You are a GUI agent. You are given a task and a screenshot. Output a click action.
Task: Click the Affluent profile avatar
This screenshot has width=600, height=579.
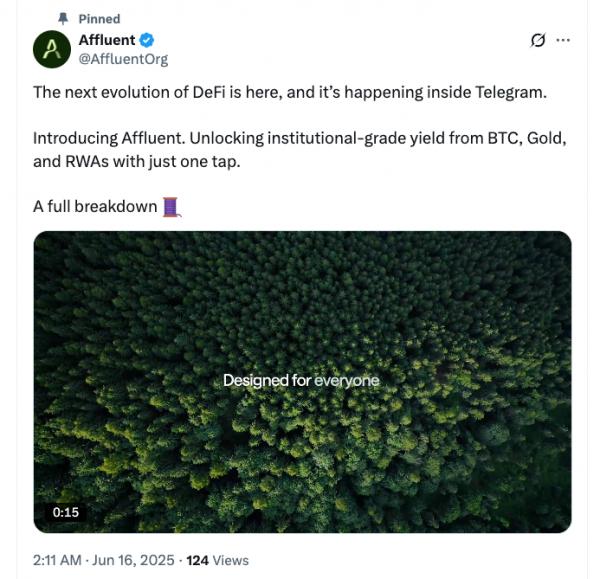coord(51,49)
